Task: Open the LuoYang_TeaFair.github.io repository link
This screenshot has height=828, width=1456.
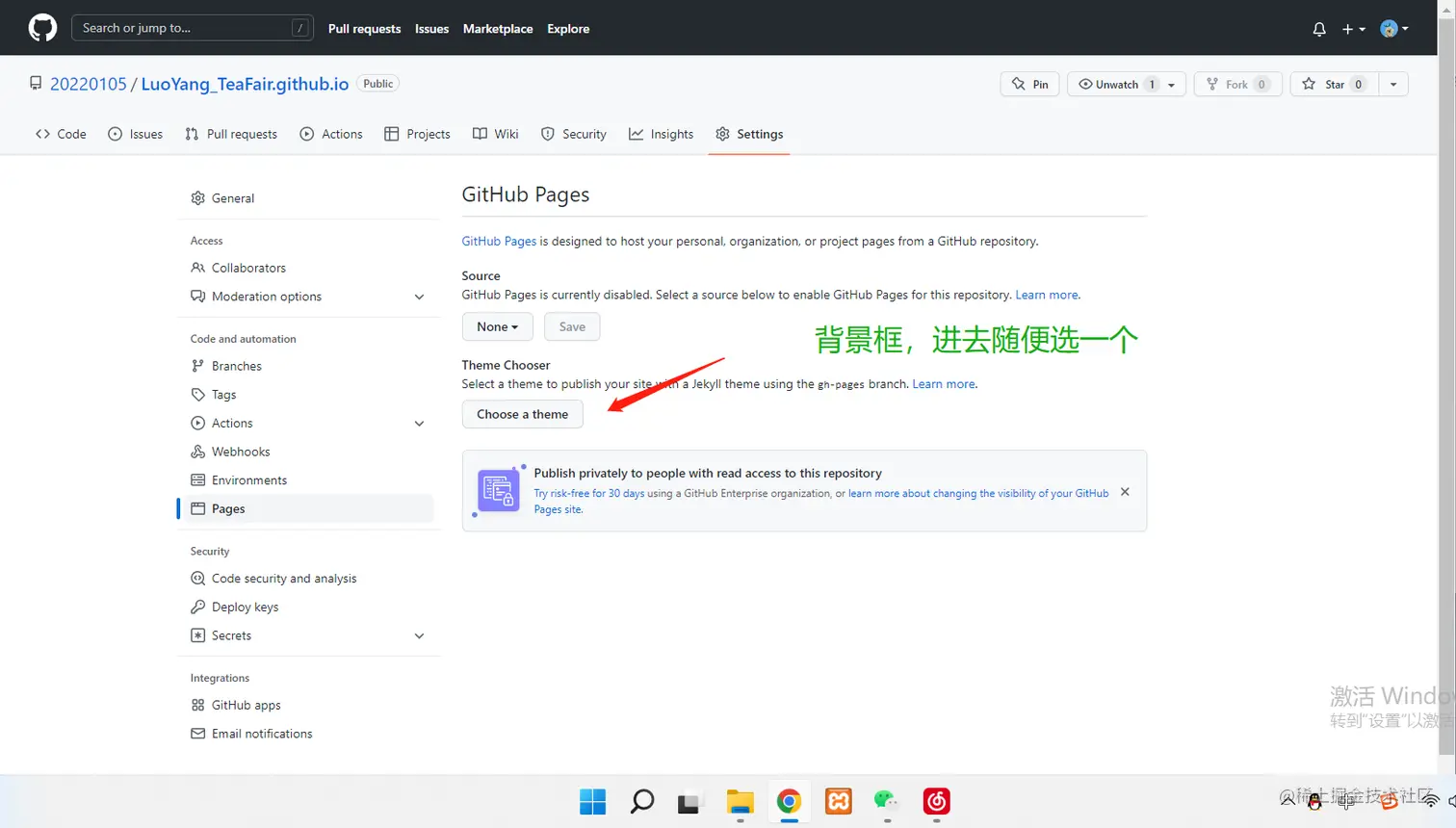Action: 245,84
